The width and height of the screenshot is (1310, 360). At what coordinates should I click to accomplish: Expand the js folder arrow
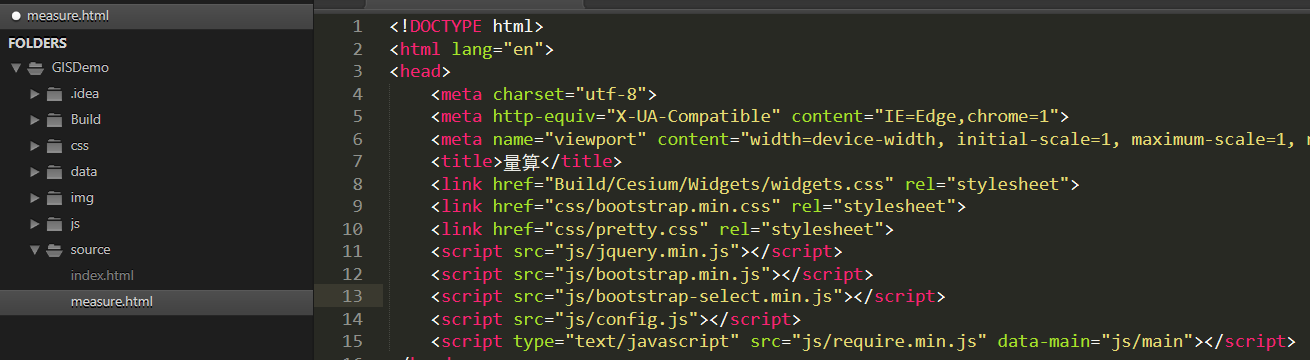(34, 224)
